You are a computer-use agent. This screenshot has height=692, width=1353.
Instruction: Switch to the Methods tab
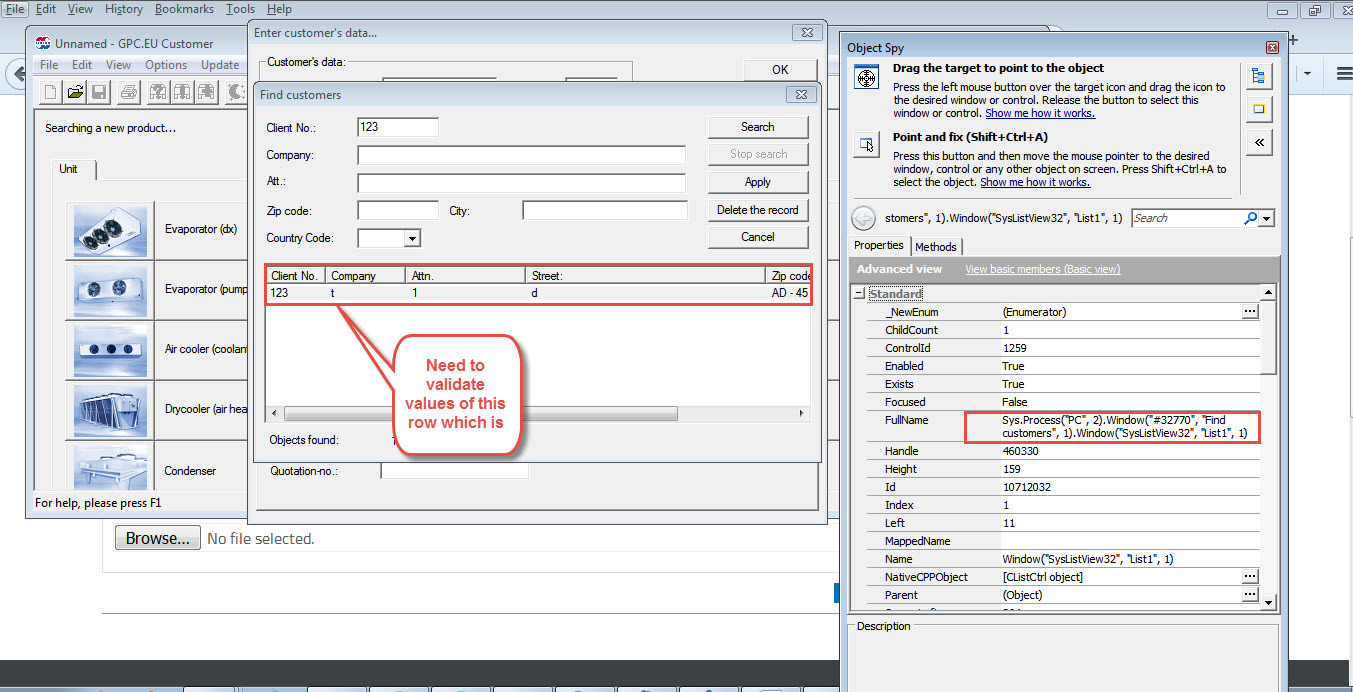click(x=936, y=246)
